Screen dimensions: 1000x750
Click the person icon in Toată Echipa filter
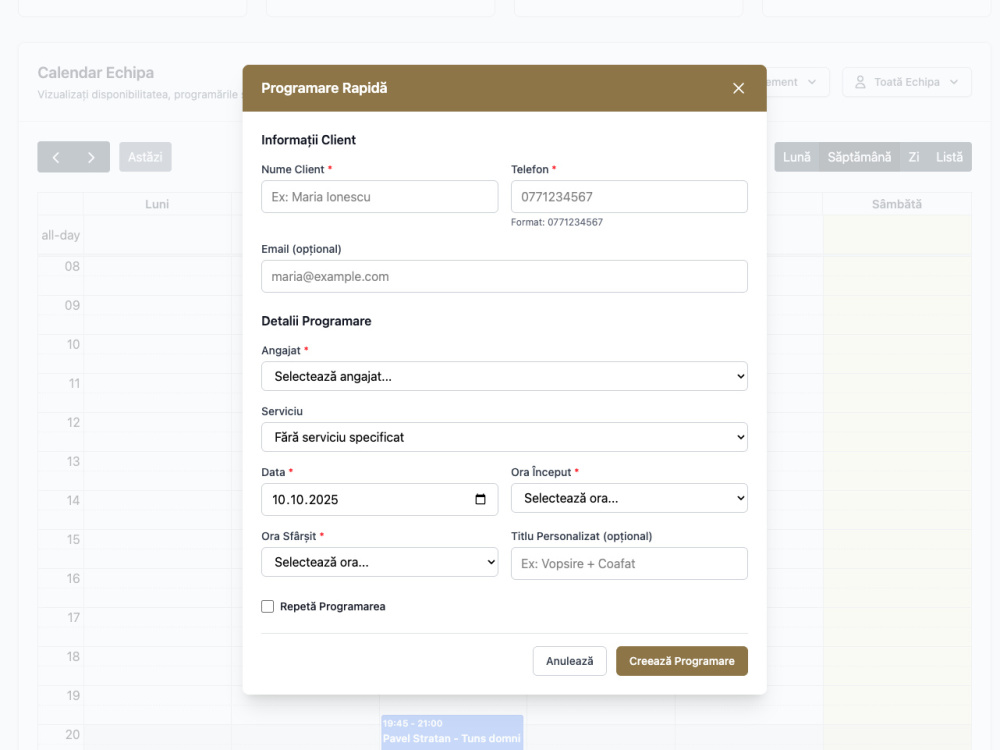[860, 82]
